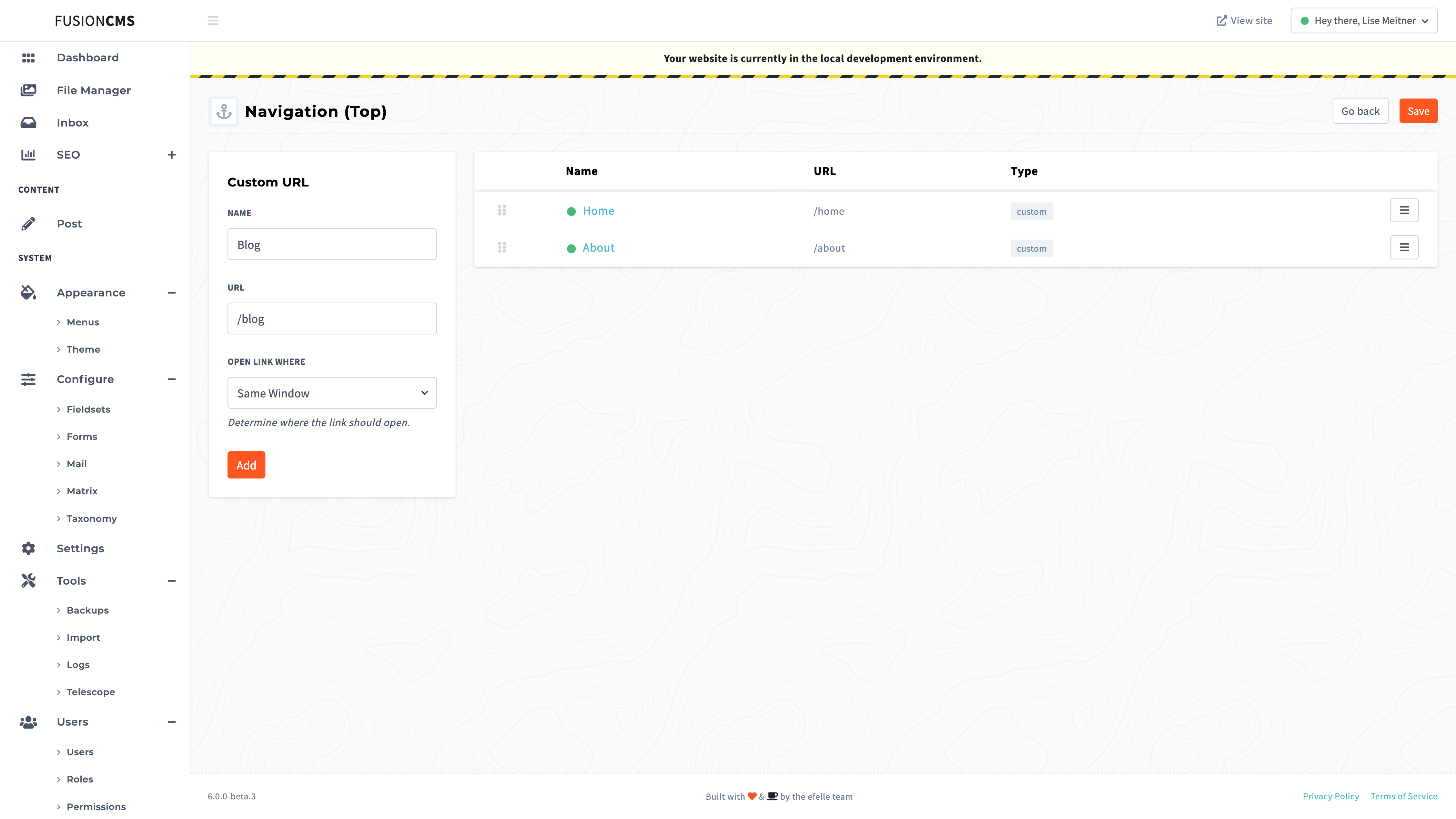Screen dimensions: 1456x819
Task: Open the Privacy Policy link
Action: point(1331,796)
